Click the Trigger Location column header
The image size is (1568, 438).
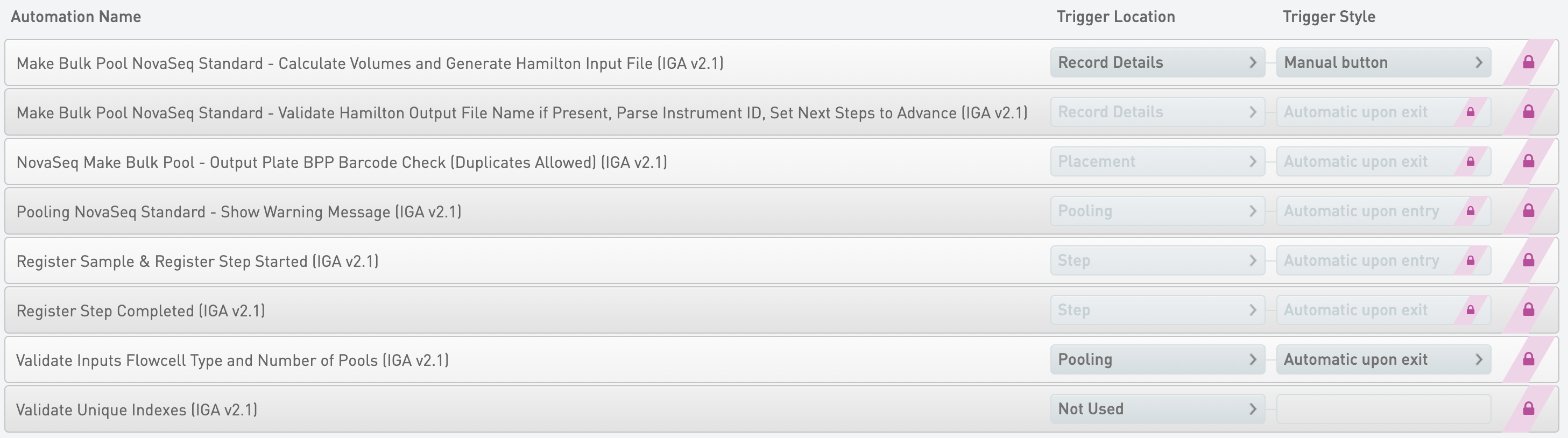click(1116, 17)
